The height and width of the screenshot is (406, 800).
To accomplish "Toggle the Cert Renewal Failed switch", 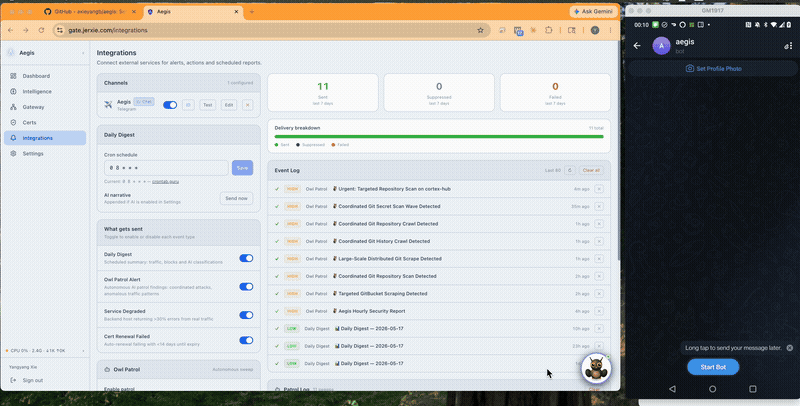I will 246,340.
